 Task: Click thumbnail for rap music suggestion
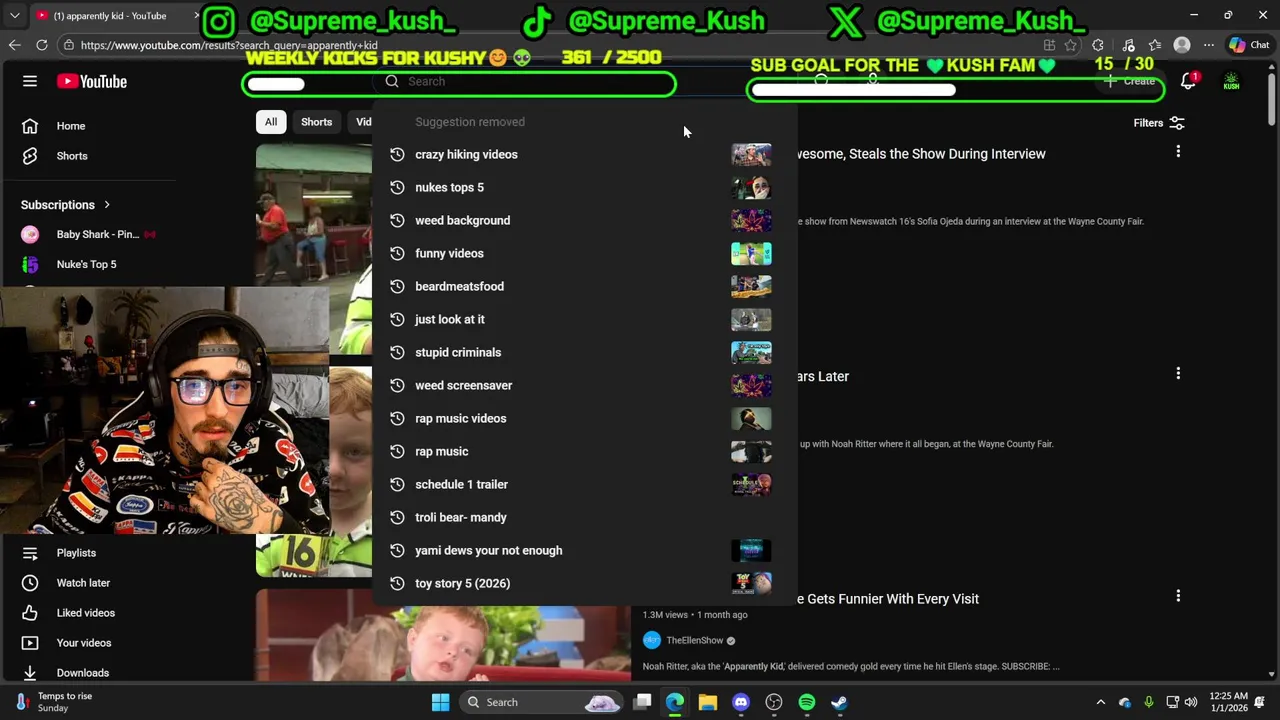751,451
